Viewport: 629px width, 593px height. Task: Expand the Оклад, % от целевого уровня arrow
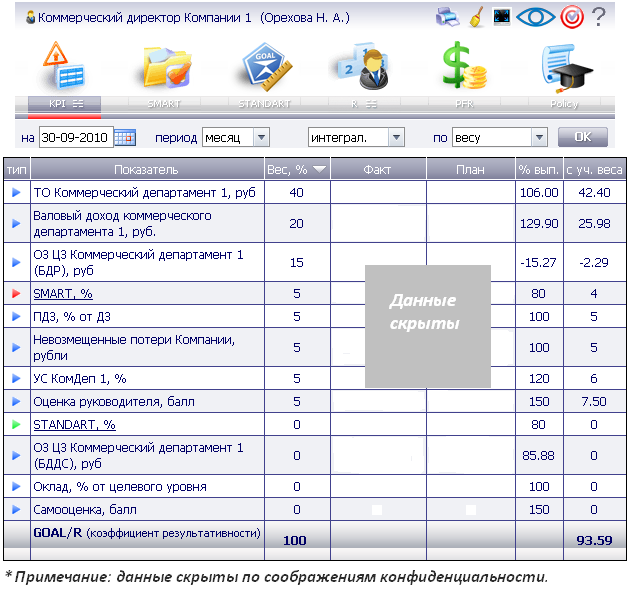coord(16,487)
